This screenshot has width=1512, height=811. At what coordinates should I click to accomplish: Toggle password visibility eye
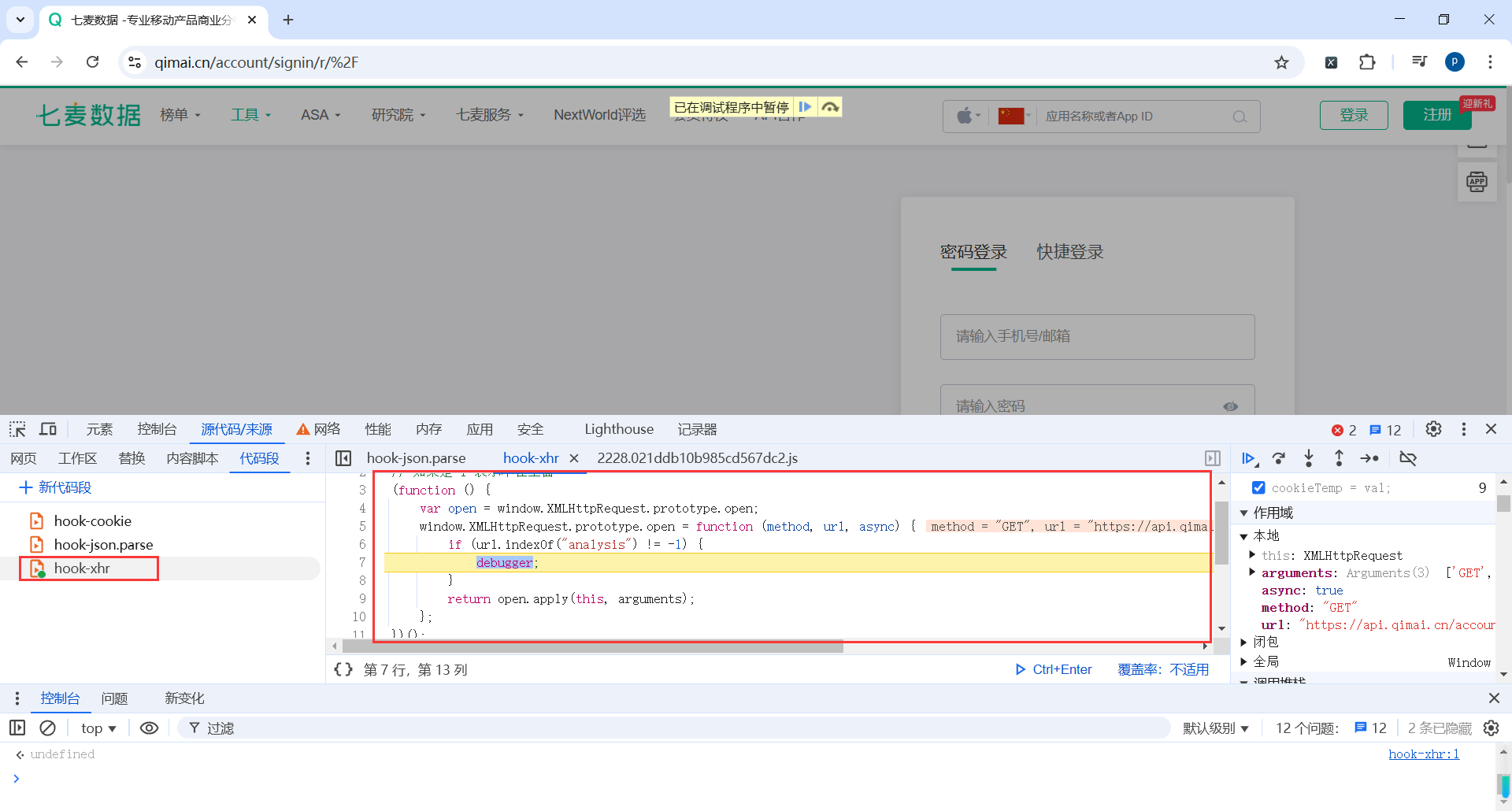[1230, 406]
